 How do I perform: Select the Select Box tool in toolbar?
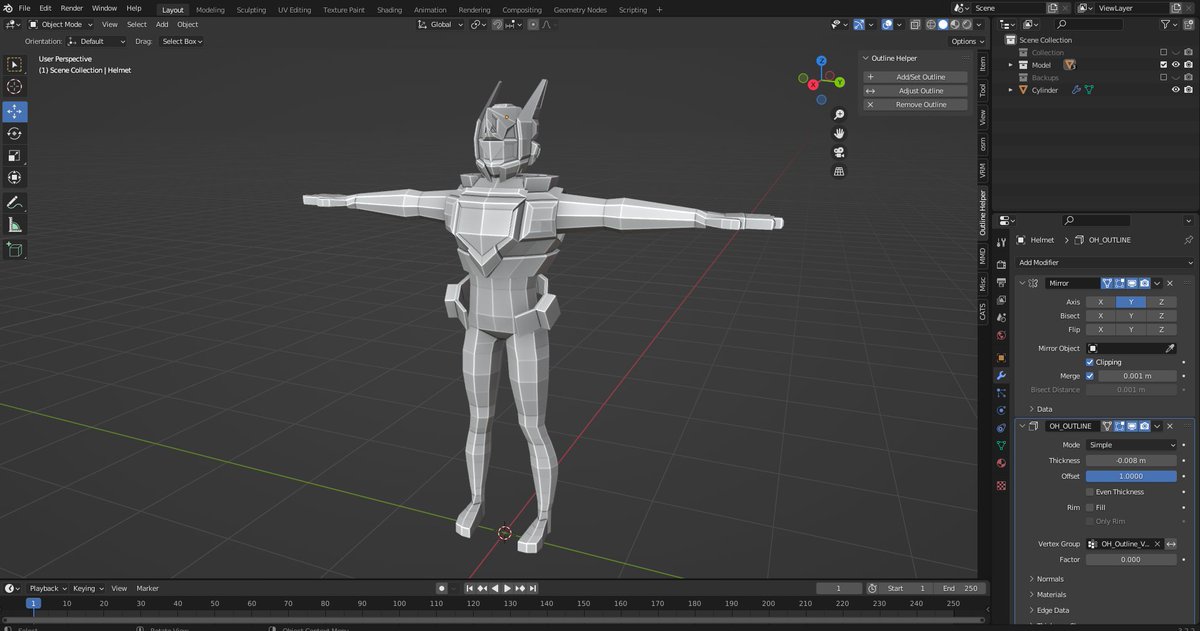tap(14, 65)
